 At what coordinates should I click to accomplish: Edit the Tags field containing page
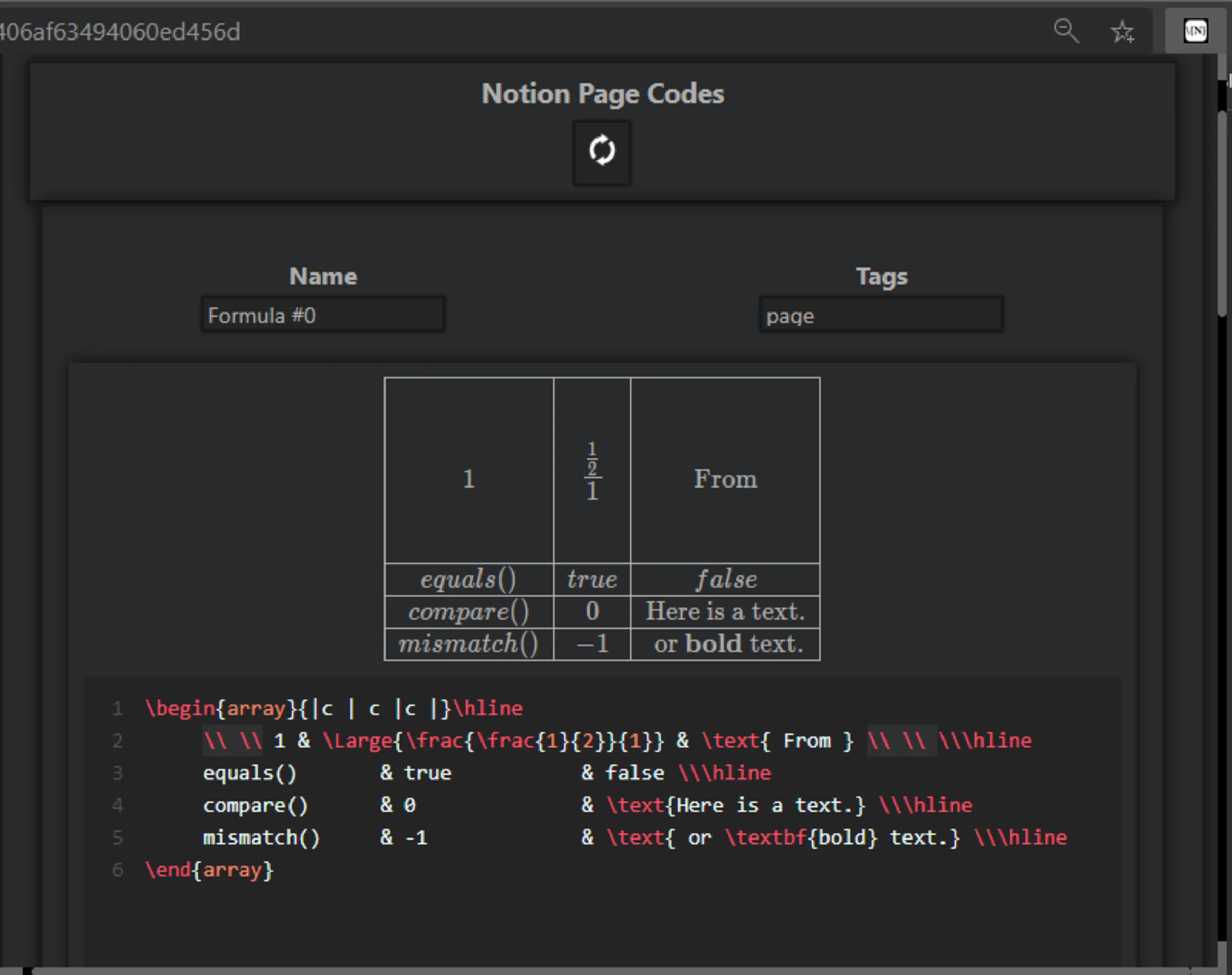(881, 315)
